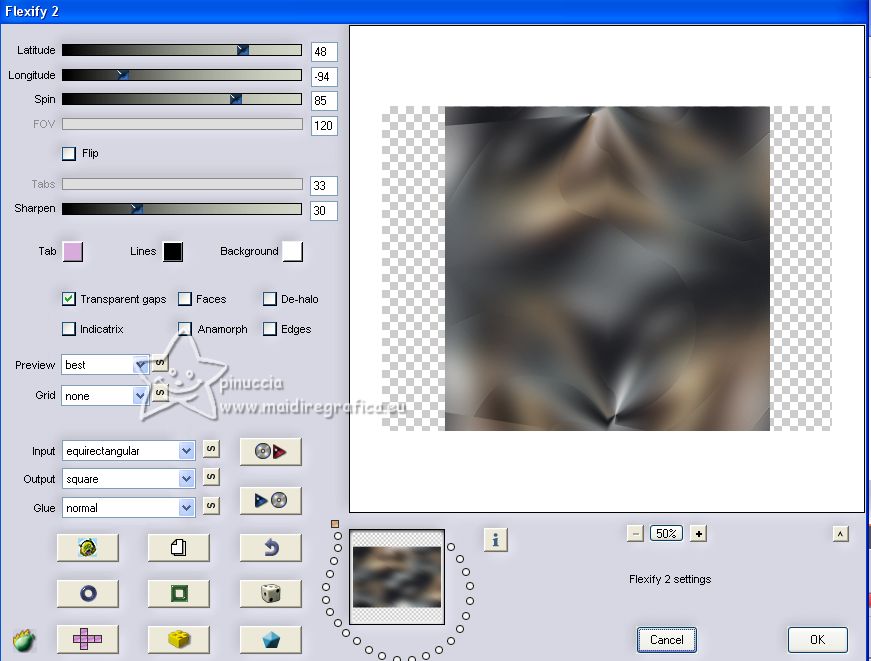Click the load settings disc-to-arrow button
The image size is (871, 661).
(x=271, y=451)
